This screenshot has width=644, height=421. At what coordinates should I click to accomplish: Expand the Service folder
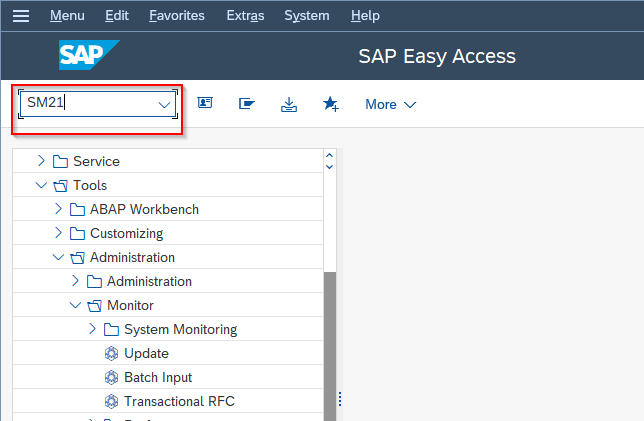pyautogui.click(x=41, y=161)
